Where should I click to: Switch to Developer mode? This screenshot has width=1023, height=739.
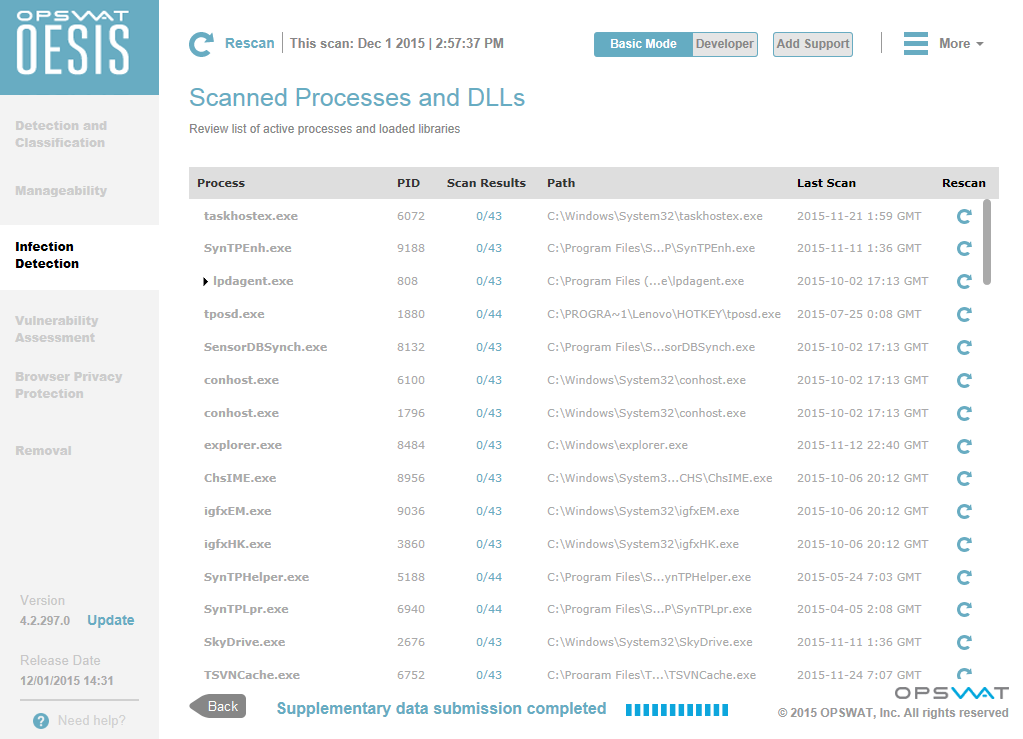[x=724, y=44]
